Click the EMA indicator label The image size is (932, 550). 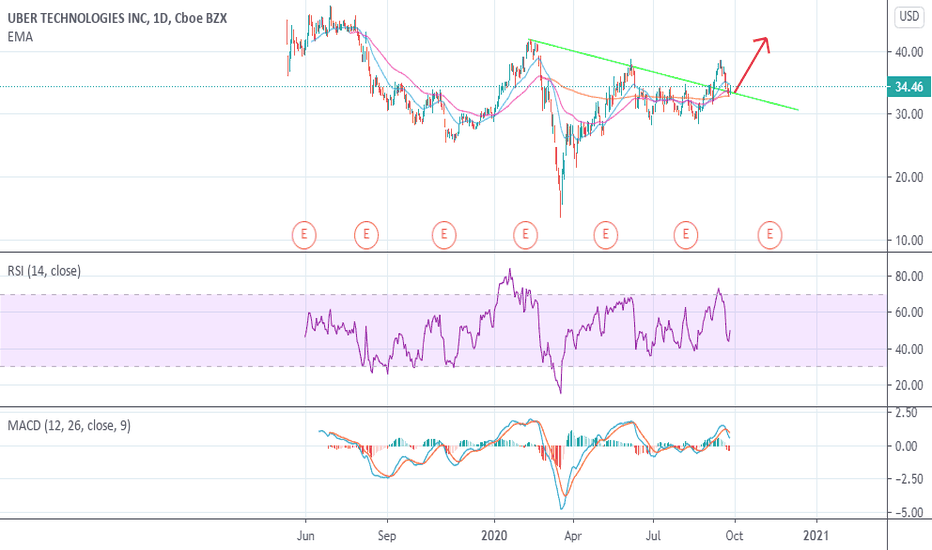point(20,37)
